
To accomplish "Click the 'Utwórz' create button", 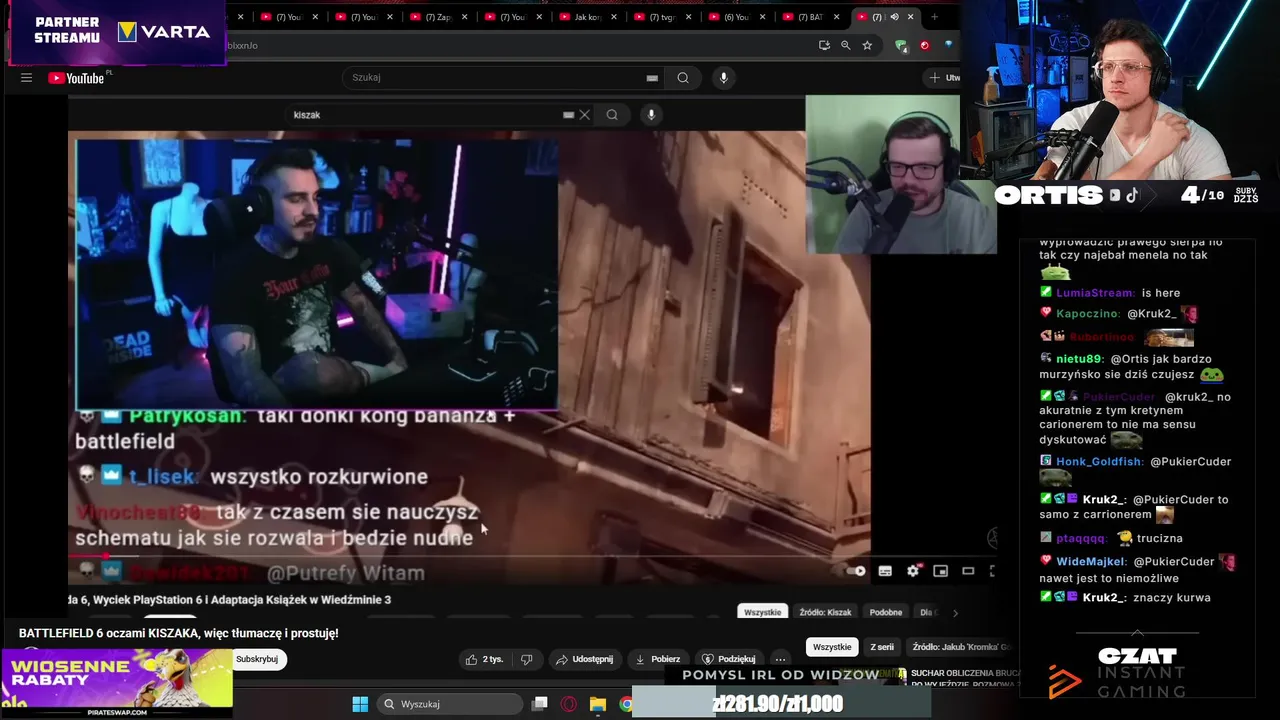I will tap(943, 78).
